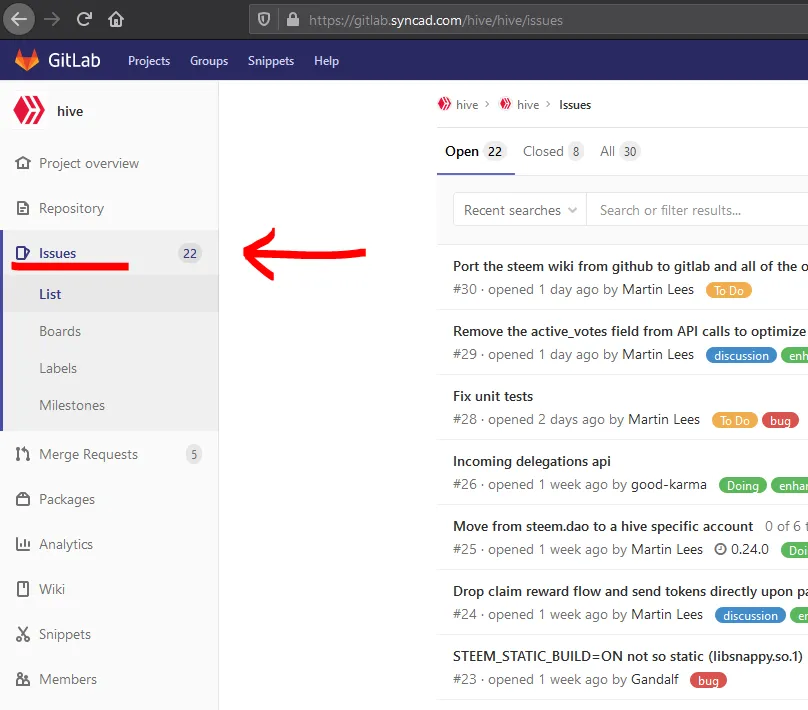Open the Boards submenu item
The image size is (808, 710).
pos(60,331)
